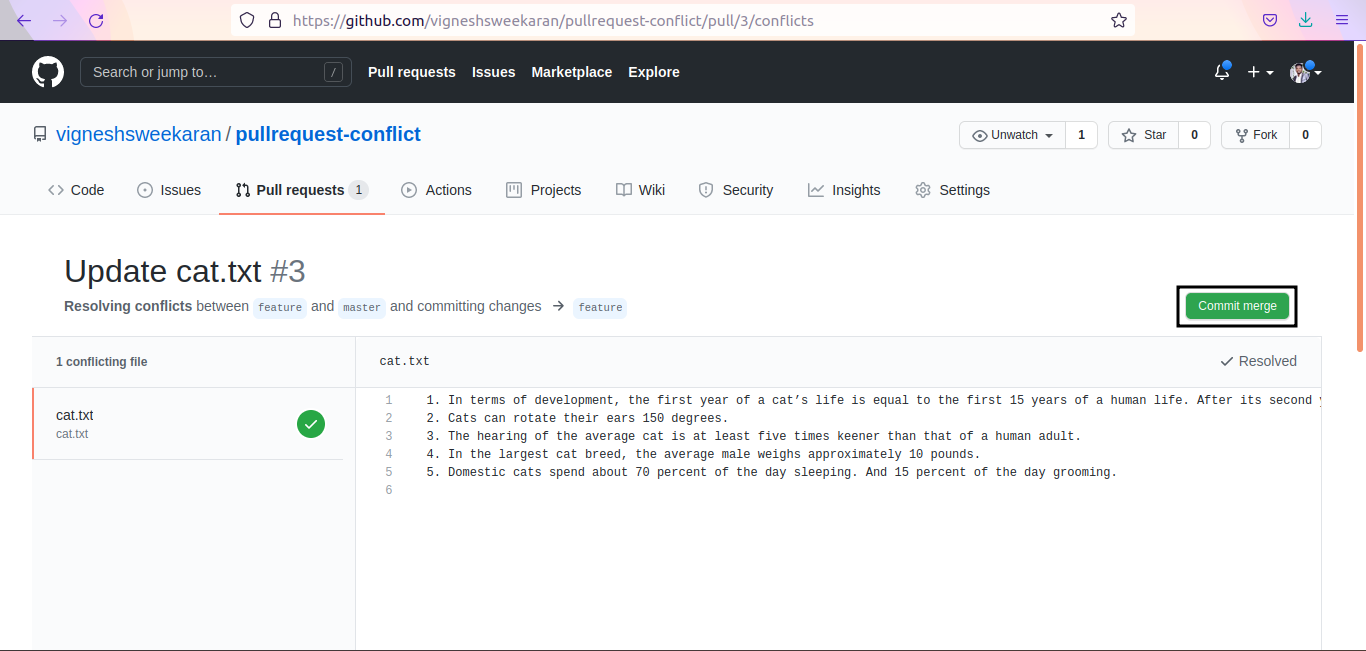Click the browser back arrow
This screenshot has height=651, width=1366.
tap(24, 20)
